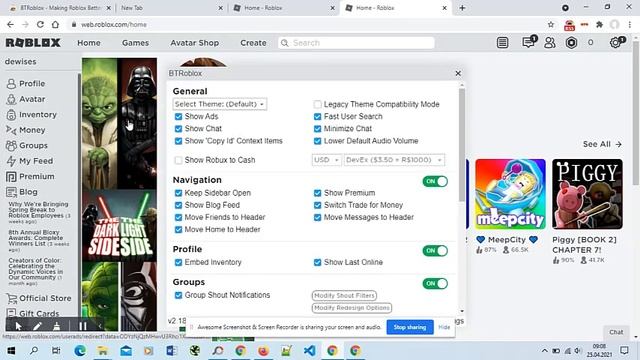Viewport: 640px width, 360px height.
Task: Go to Home in Roblox header
Action: (89, 43)
